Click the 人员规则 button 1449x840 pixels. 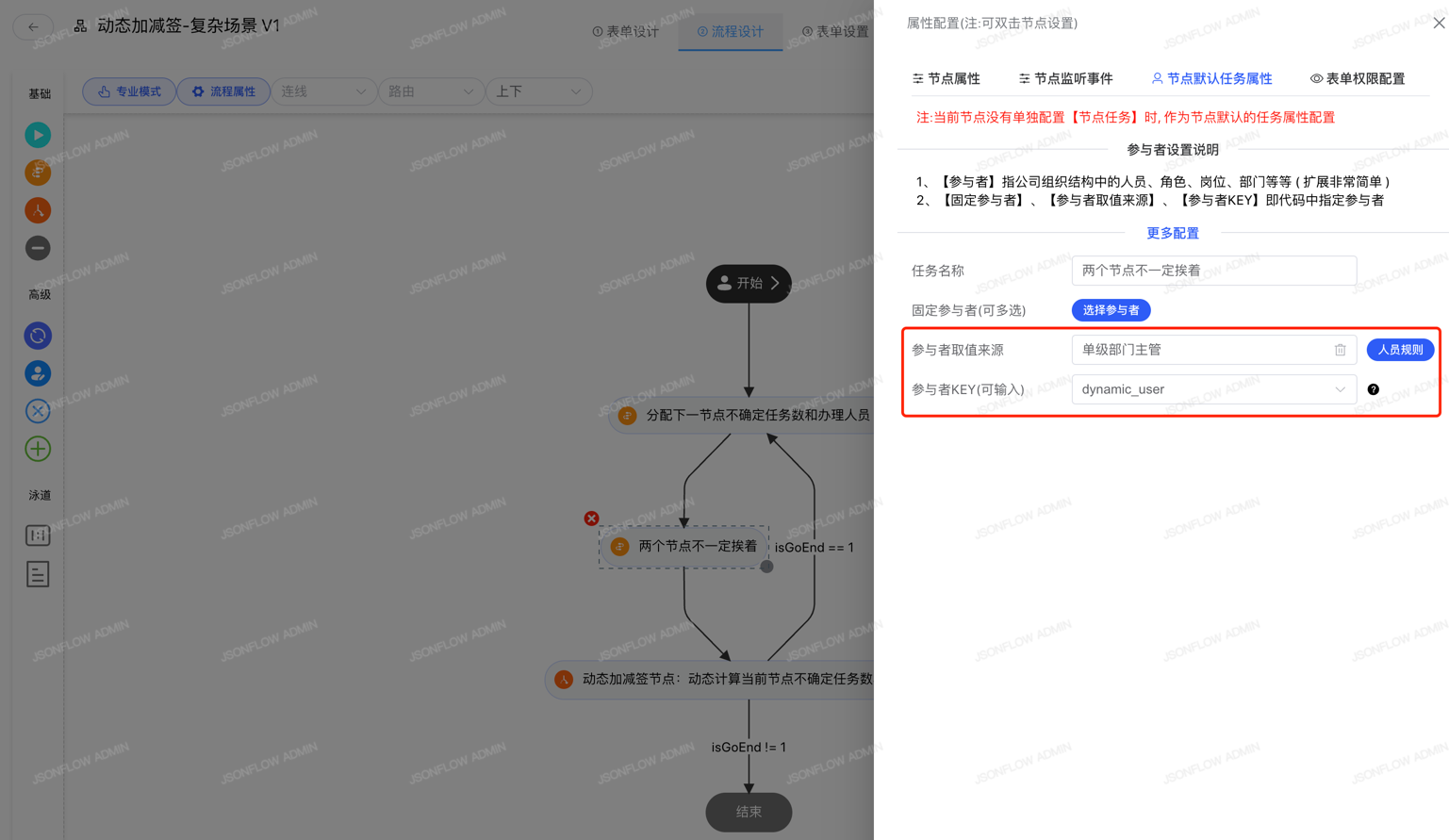click(x=1400, y=350)
